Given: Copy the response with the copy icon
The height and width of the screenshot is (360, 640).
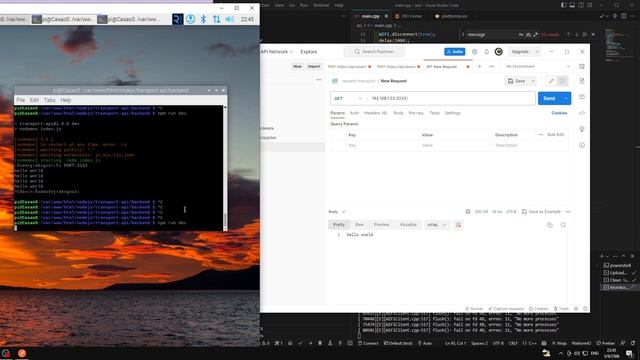Looking at the screenshot, I should (x=550, y=225).
